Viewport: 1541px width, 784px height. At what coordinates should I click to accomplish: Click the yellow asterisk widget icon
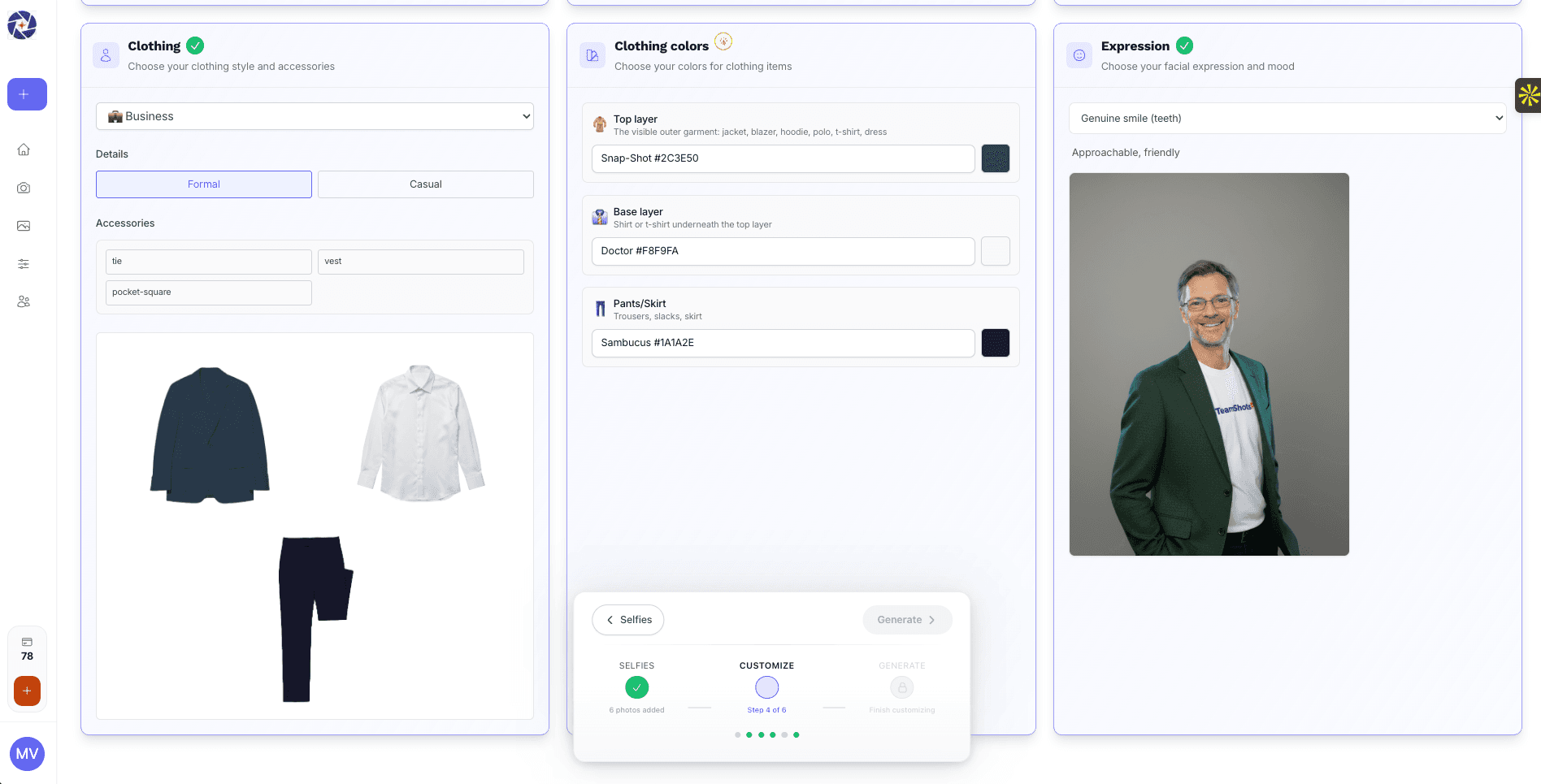tap(1528, 95)
